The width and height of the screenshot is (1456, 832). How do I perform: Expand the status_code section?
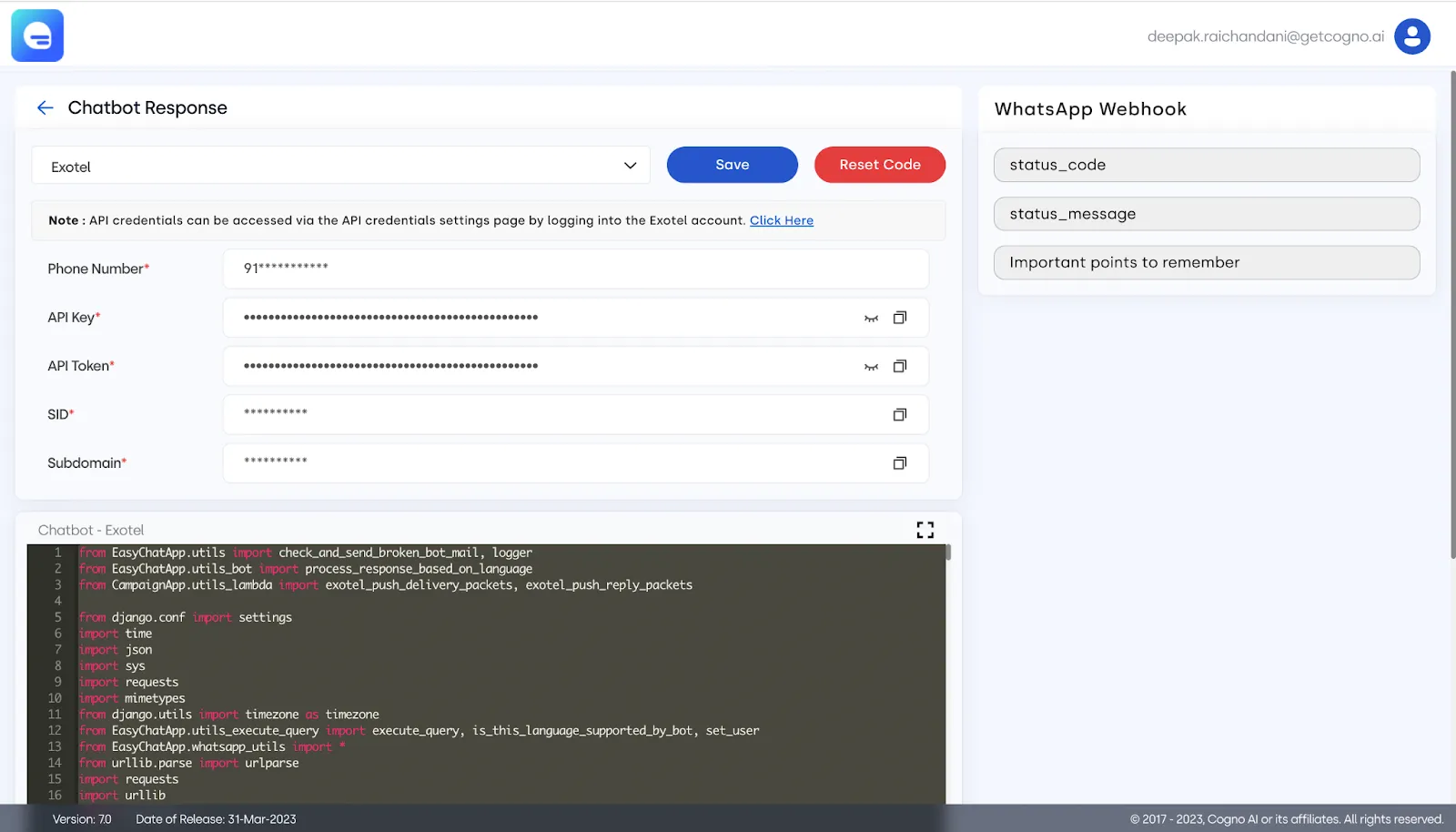click(x=1207, y=165)
